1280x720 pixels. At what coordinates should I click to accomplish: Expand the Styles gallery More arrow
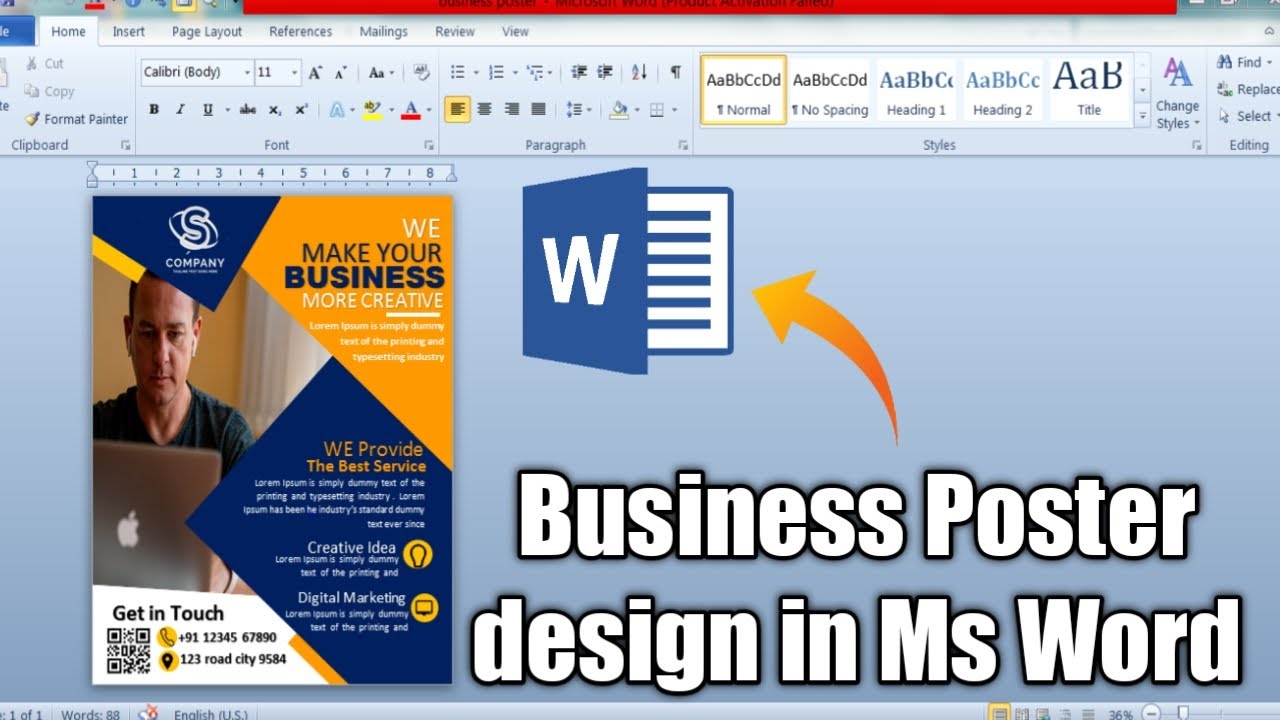tap(1143, 117)
